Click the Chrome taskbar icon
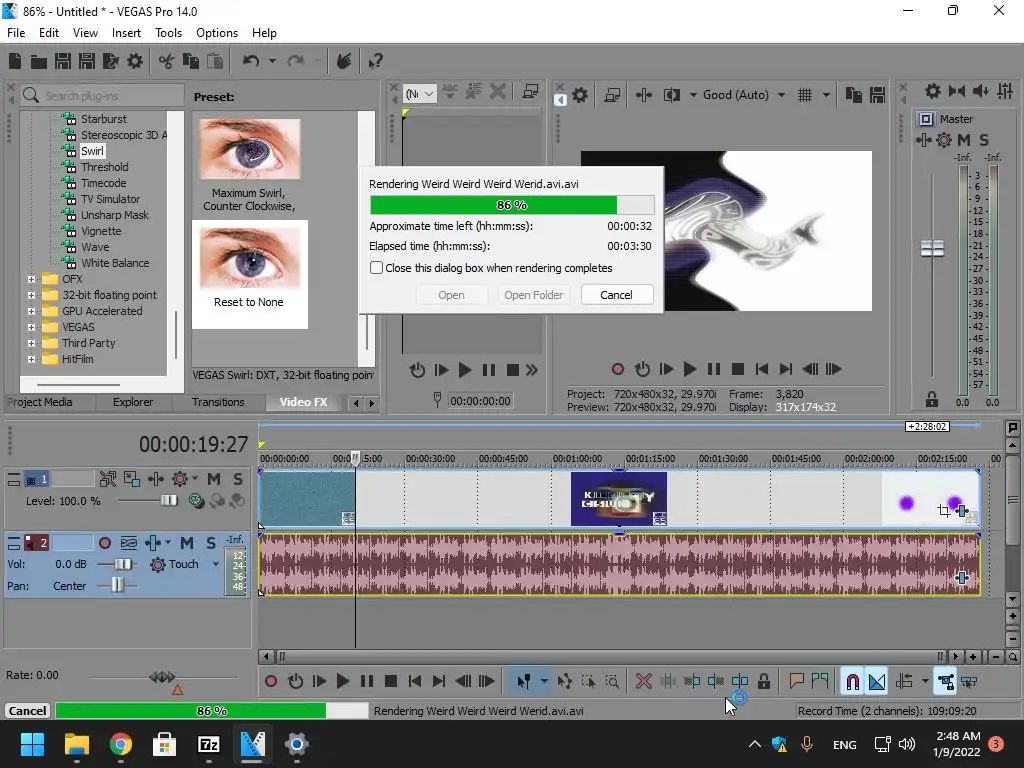The image size is (1024, 768). [120, 744]
